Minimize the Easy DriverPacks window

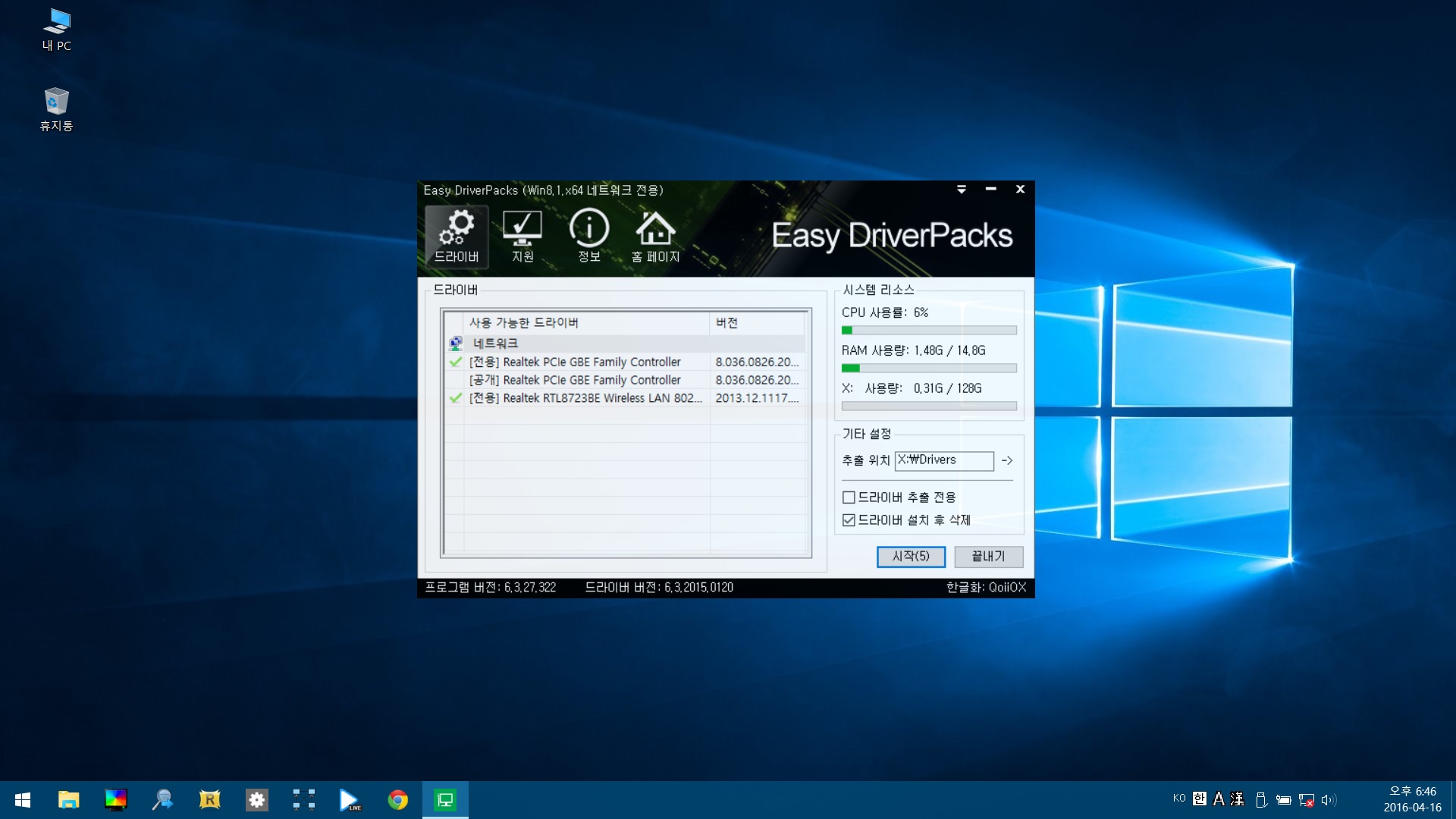(x=990, y=190)
